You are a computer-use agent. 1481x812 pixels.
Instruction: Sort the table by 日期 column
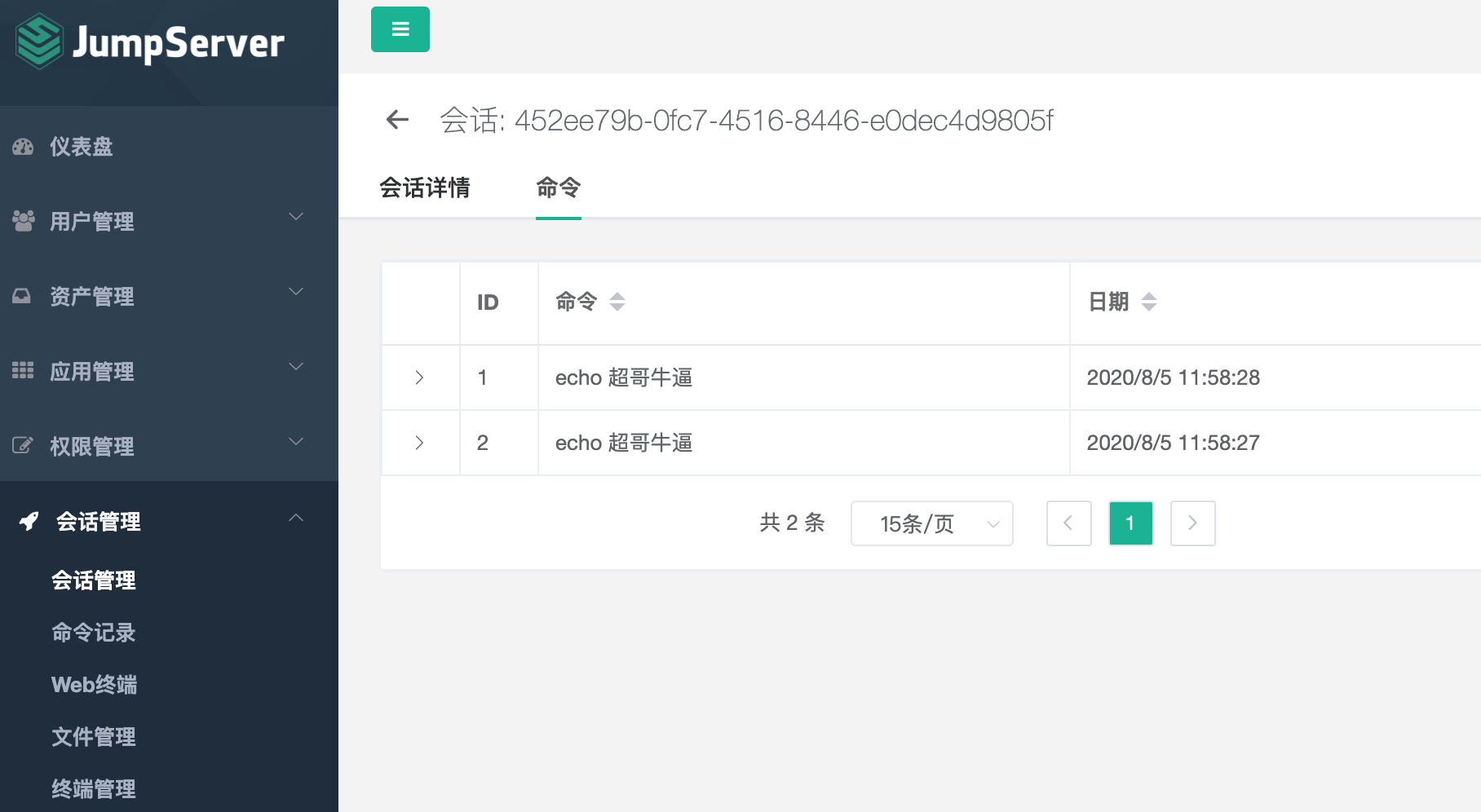click(x=1149, y=302)
